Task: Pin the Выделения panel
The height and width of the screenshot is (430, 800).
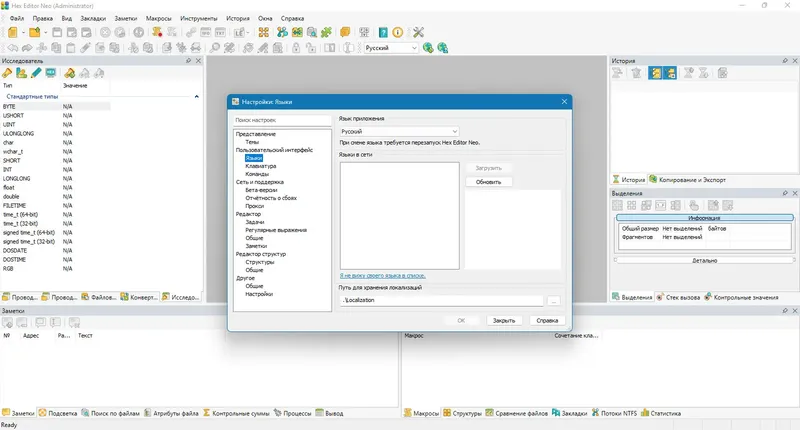Action: (x=785, y=193)
